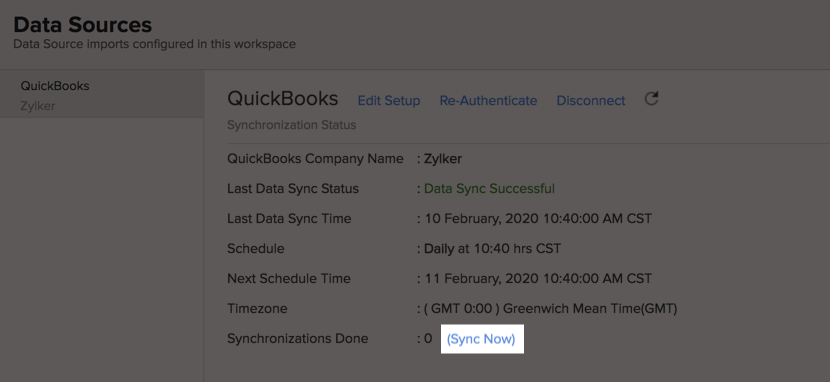Open the Edit Setup link
The width and height of the screenshot is (830, 382).
[389, 101]
